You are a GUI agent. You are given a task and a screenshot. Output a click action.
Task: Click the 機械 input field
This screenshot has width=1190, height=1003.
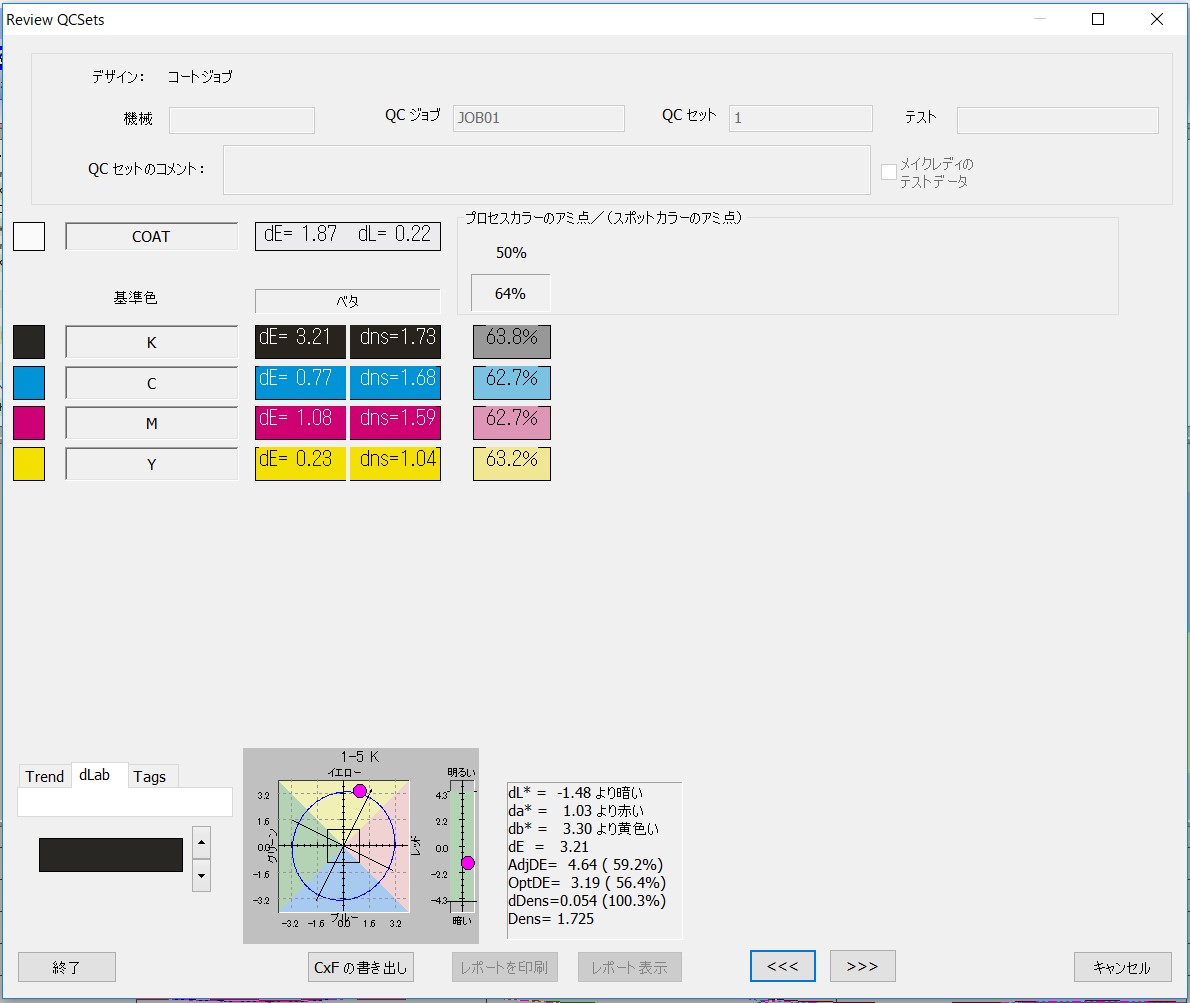point(242,120)
